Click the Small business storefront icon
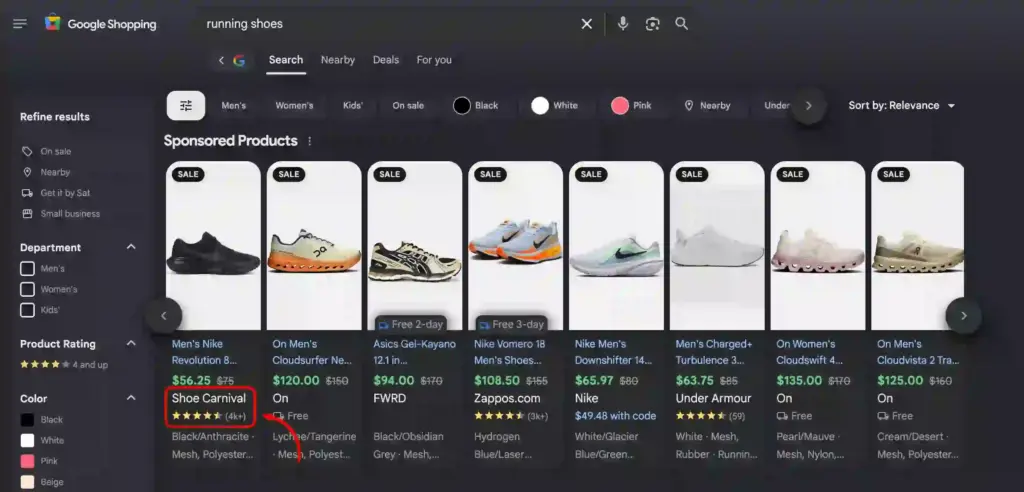Screen dimensions: 1024x492 (x=27, y=214)
